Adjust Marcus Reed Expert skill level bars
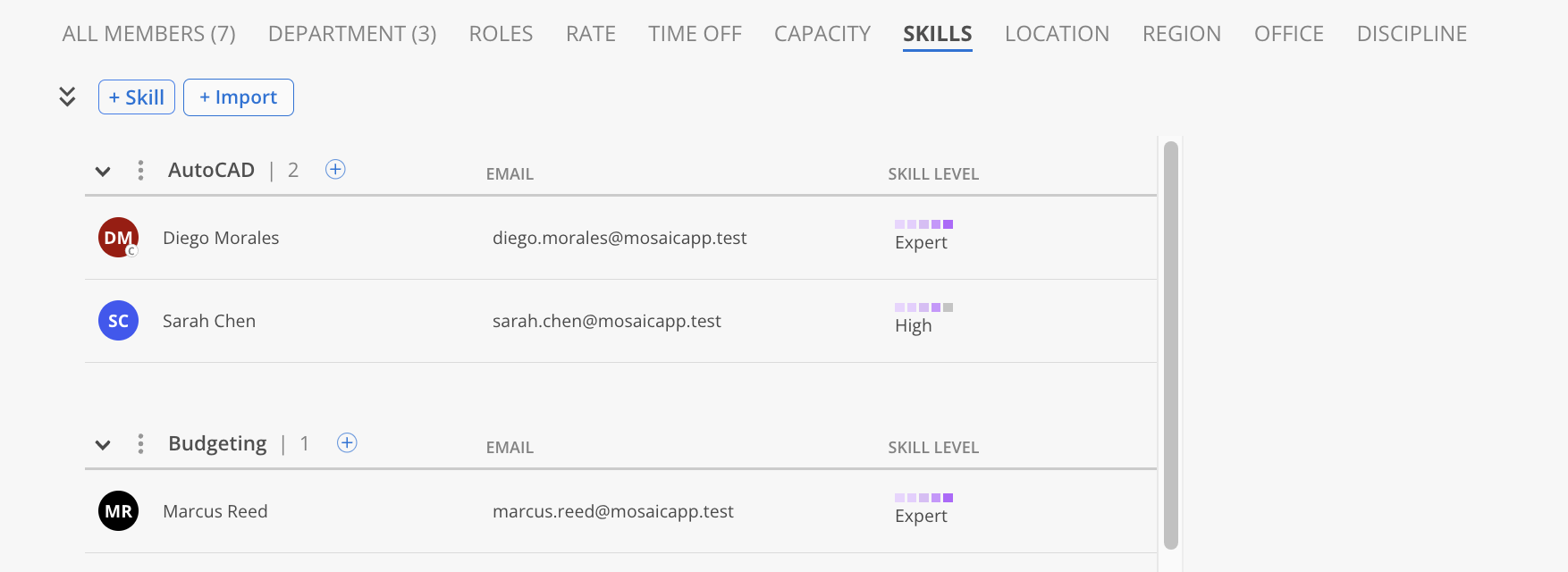 [x=923, y=498]
